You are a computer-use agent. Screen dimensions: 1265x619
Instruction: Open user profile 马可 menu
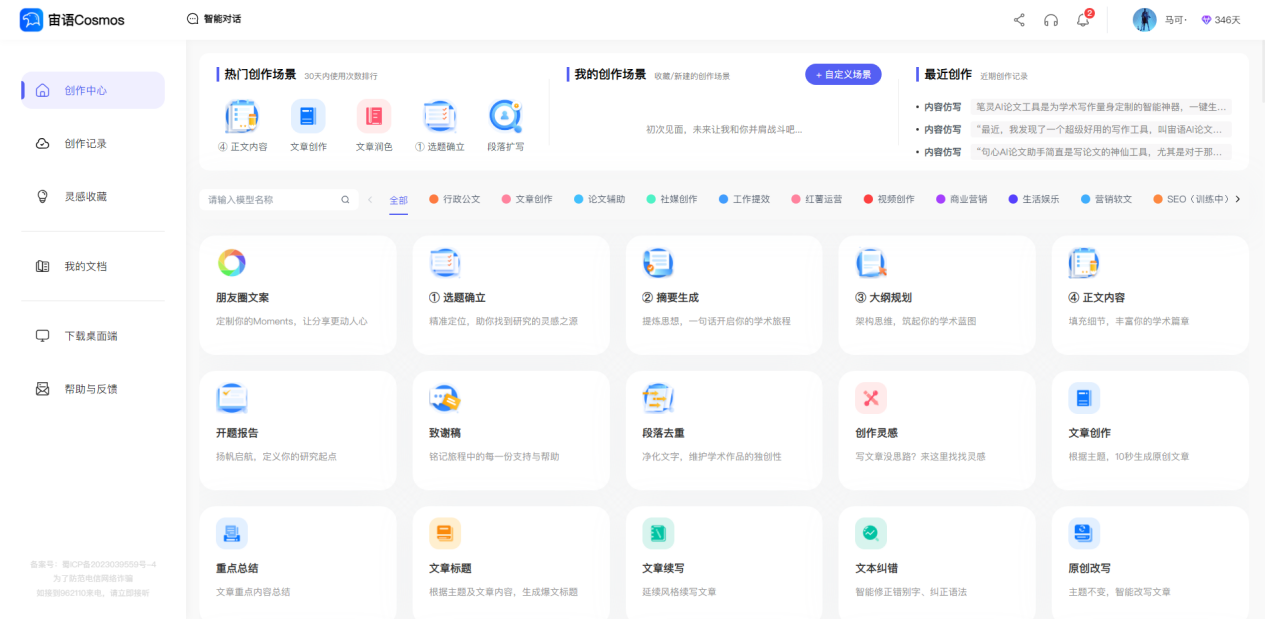tap(1160, 20)
